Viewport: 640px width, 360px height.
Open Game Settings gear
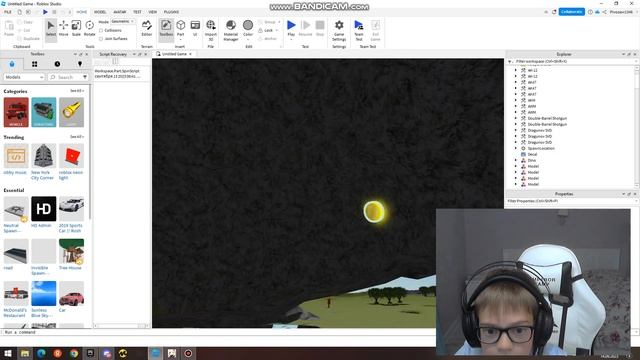339,30
